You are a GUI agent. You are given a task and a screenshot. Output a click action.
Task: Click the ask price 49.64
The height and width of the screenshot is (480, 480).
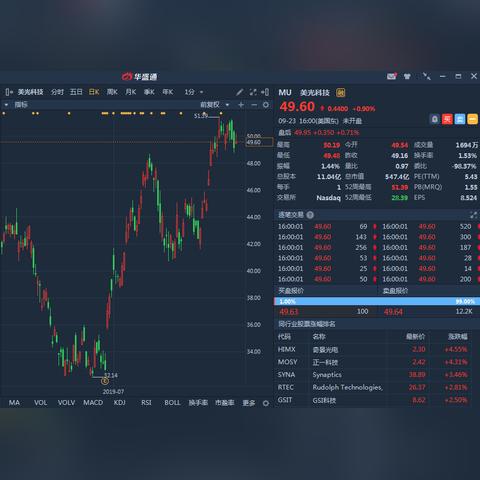pyautogui.click(x=393, y=312)
